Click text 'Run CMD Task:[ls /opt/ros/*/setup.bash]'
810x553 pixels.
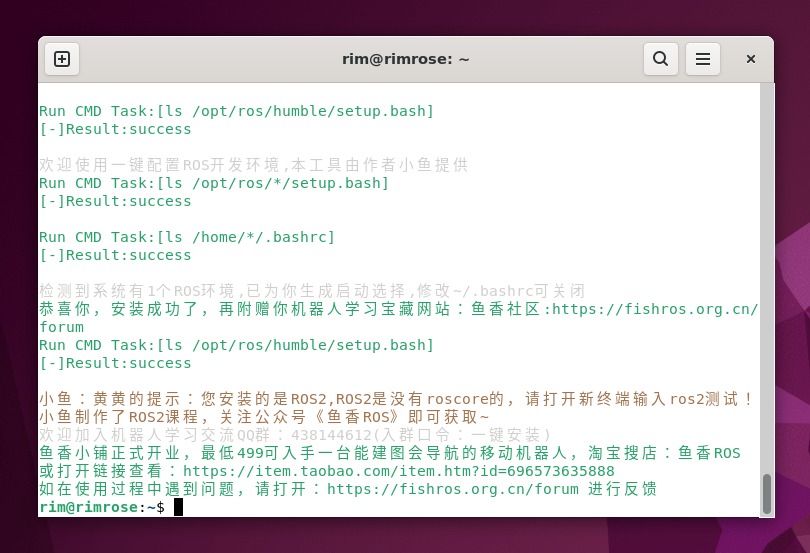tap(214, 183)
